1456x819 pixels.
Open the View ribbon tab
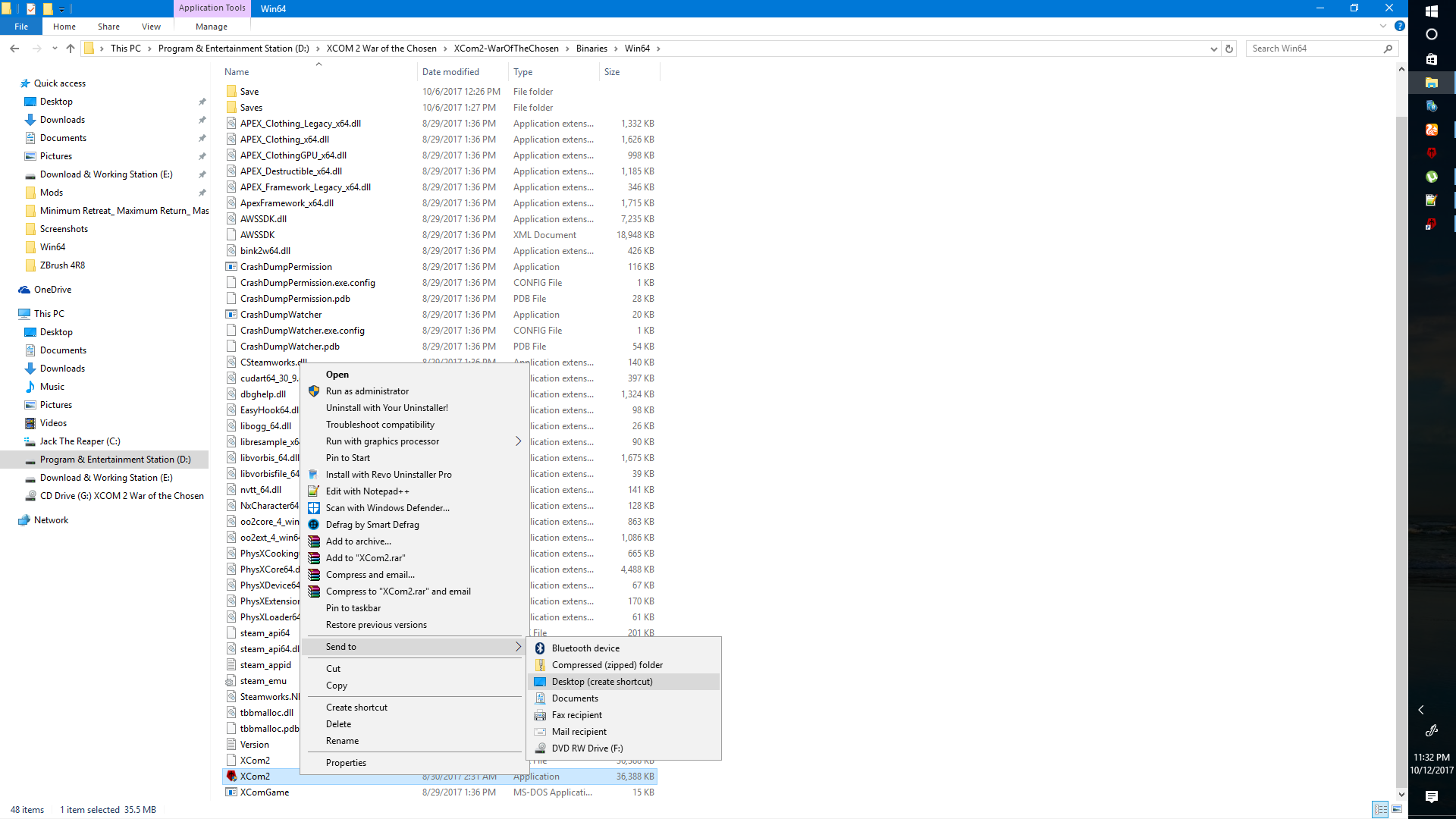click(151, 27)
